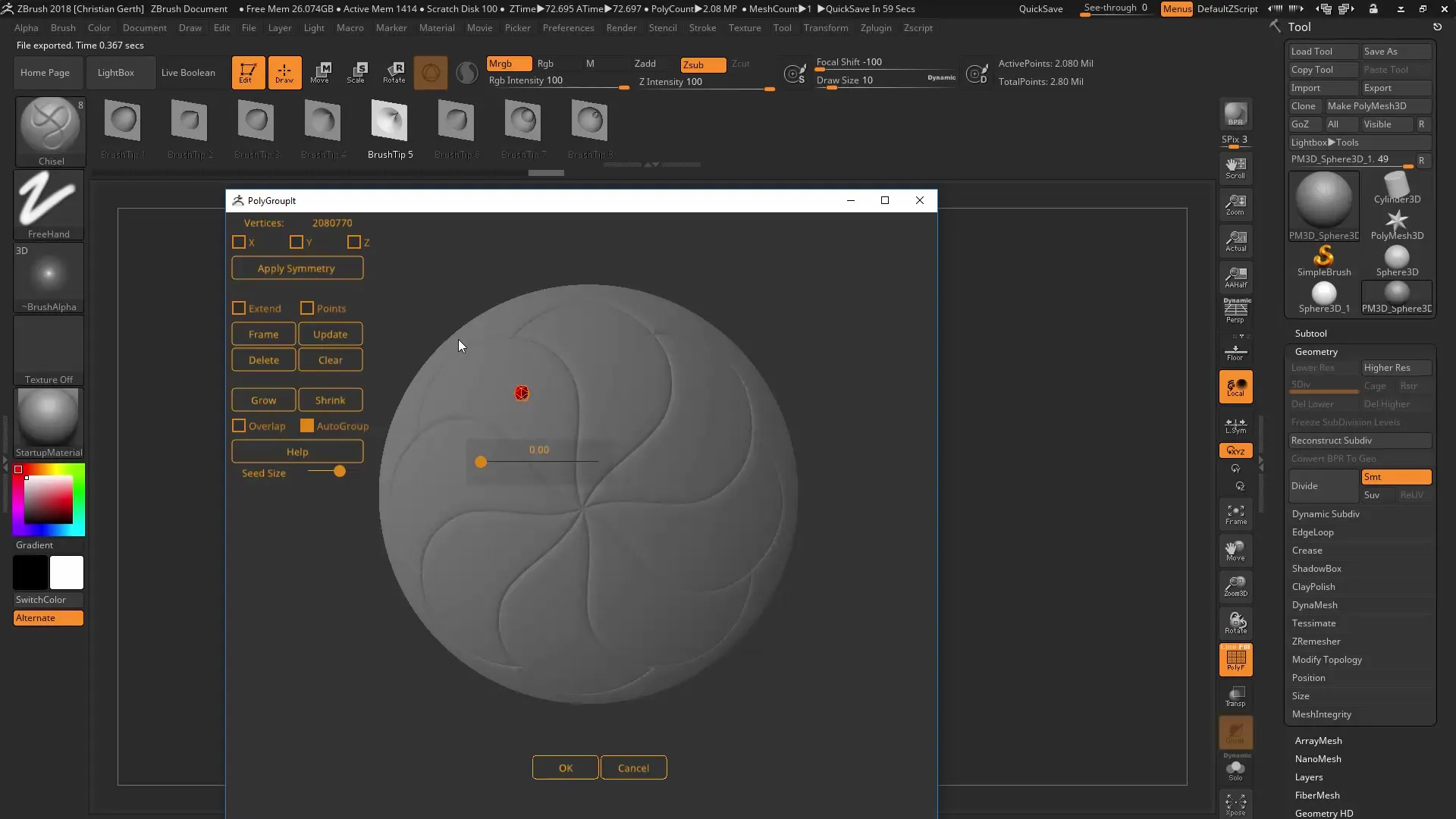
Task: Click Apply Symmetry button
Action: [297, 268]
